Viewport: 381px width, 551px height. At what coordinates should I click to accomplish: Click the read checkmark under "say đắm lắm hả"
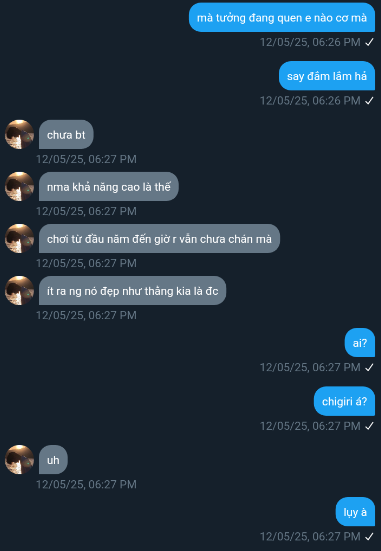(369, 101)
